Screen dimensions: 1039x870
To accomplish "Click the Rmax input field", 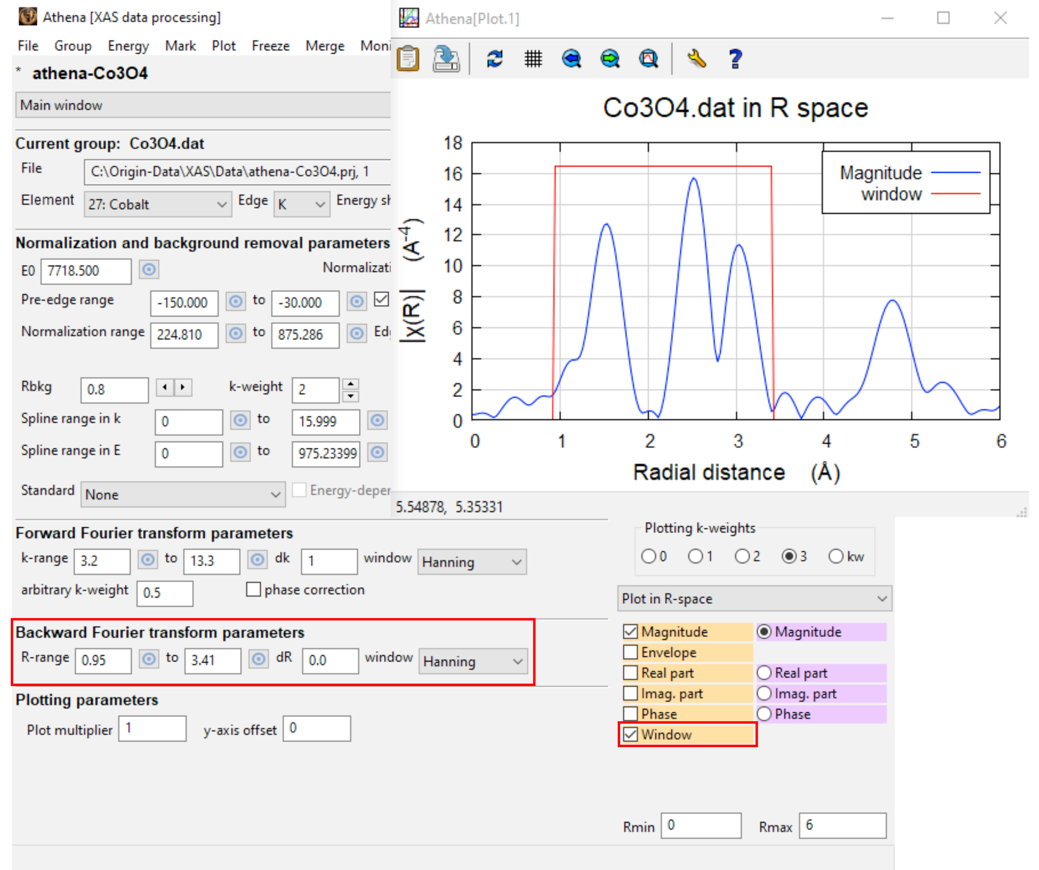I will pyautogui.click(x=842, y=826).
